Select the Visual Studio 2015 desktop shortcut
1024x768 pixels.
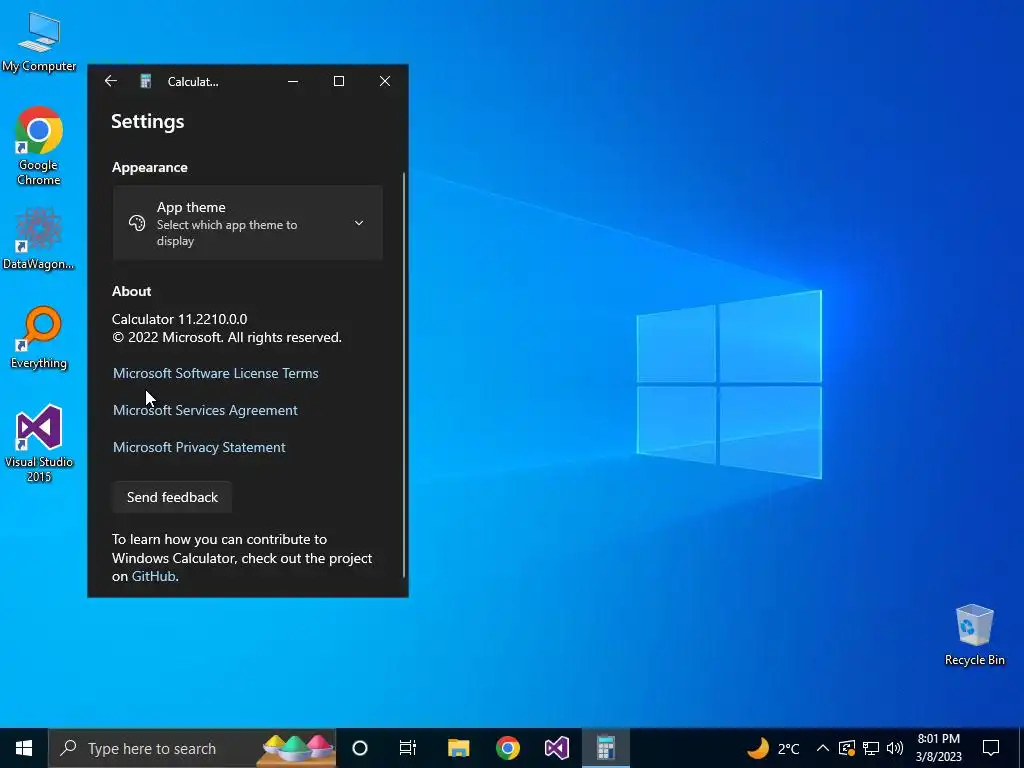[39, 443]
